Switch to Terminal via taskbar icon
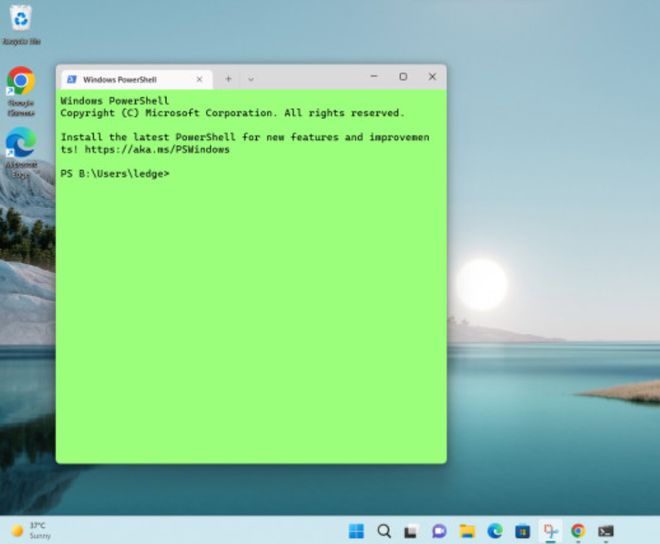The width and height of the screenshot is (660, 544). pyautogui.click(x=606, y=531)
